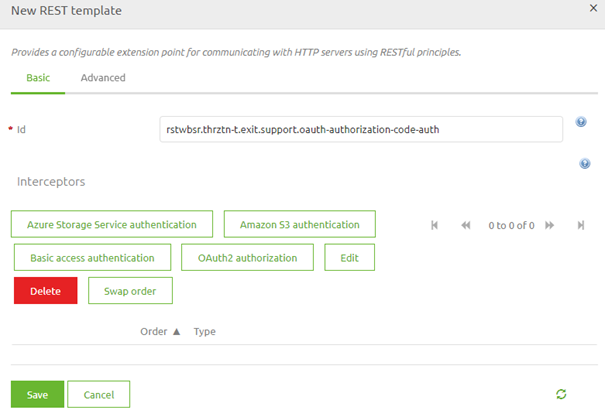Focus the Id input field
The image size is (605, 417).
pyautogui.click(x=361, y=129)
